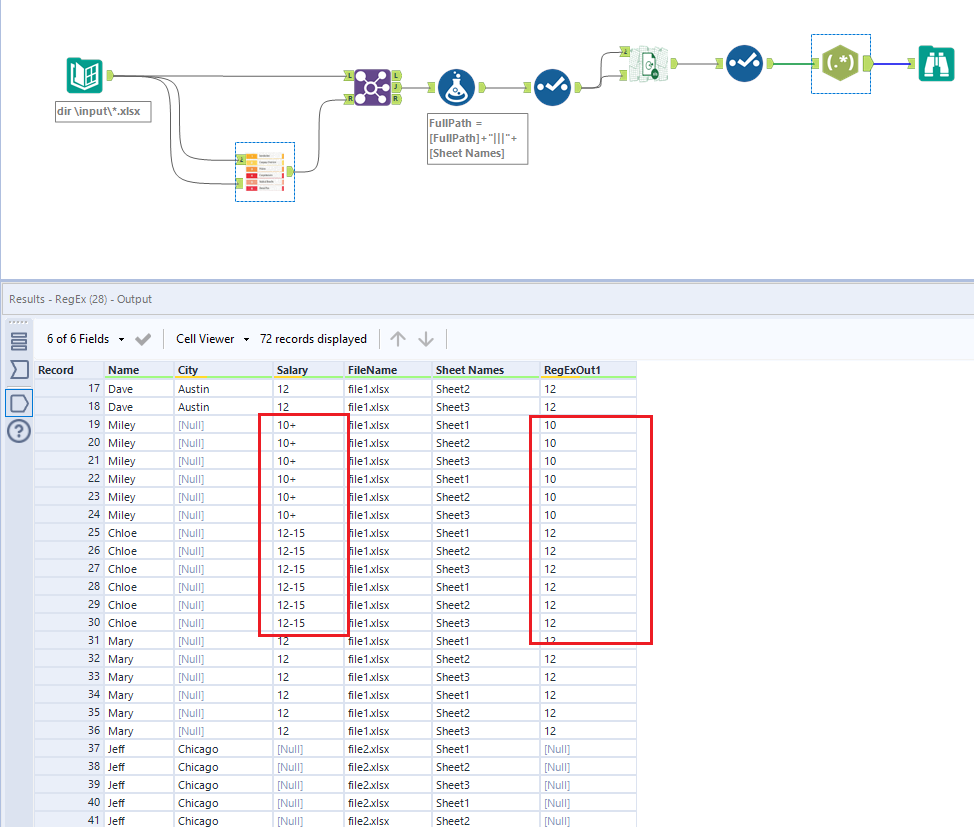The image size is (974, 827).
Task: Select the Select tool before RegEx
Action: tap(744, 63)
